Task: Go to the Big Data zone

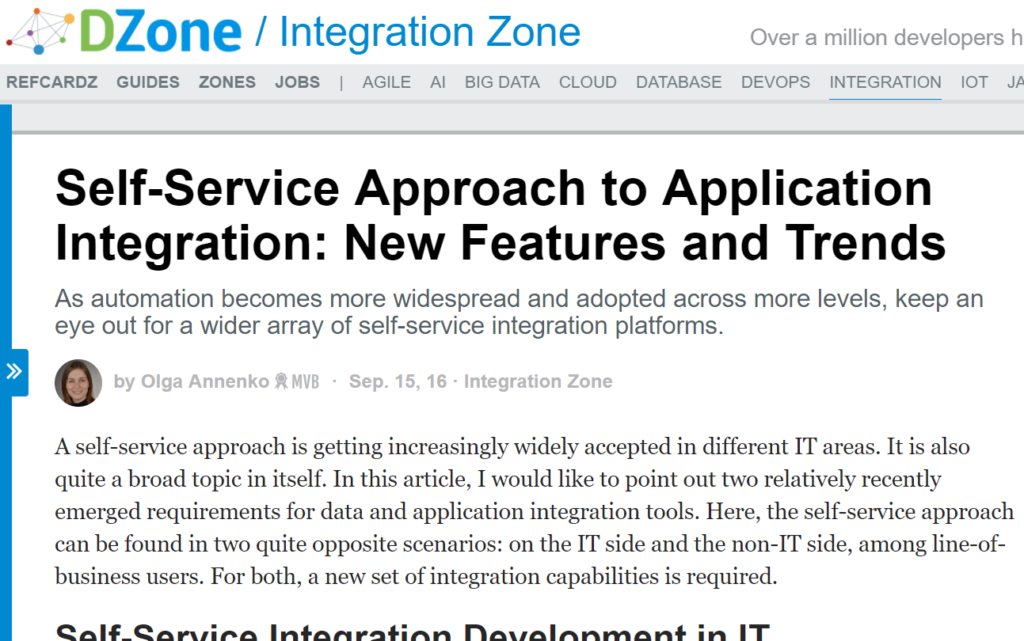Action: [x=502, y=82]
